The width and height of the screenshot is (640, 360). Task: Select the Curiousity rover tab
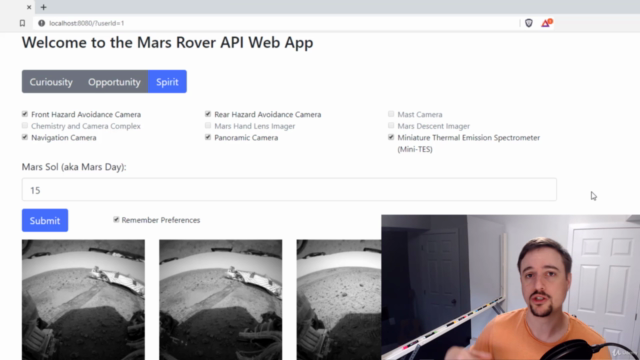click(51, 82)
